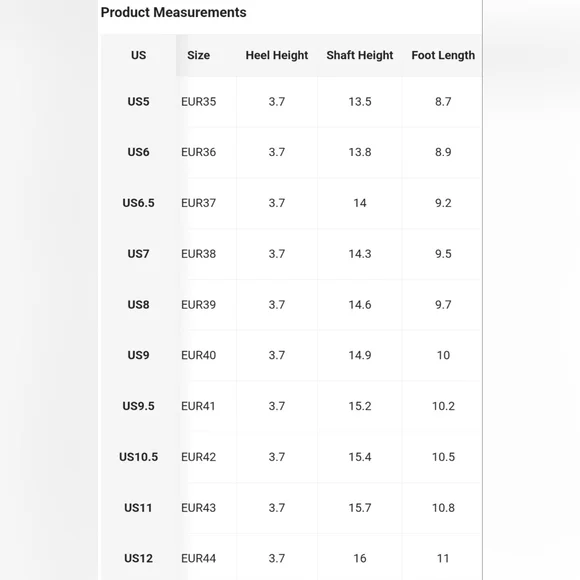Select the US9 row label
The height and width of the screenshot is (580, 580).
(138, 355)
